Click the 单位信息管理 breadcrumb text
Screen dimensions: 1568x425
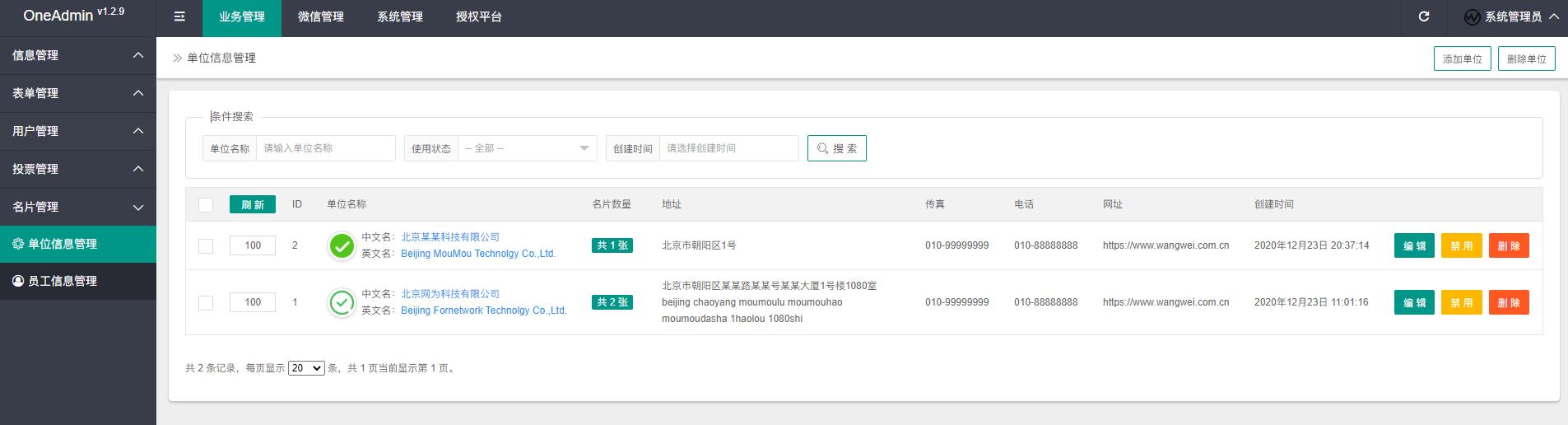click(221, 58)
